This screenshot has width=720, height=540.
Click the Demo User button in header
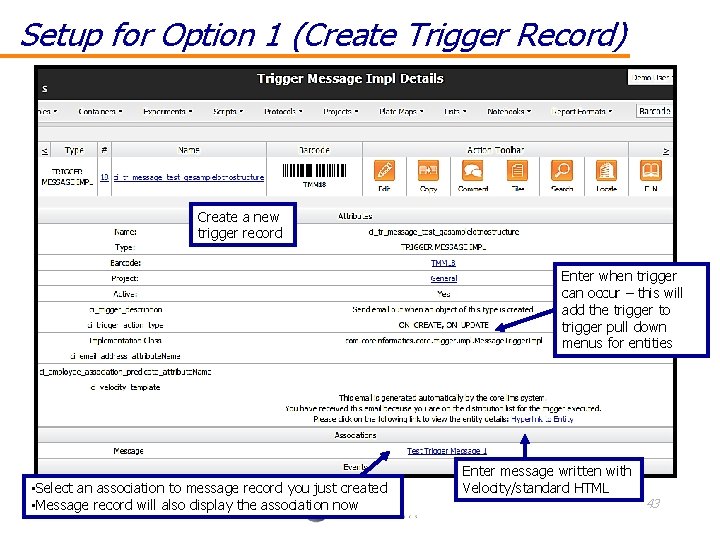650,78
